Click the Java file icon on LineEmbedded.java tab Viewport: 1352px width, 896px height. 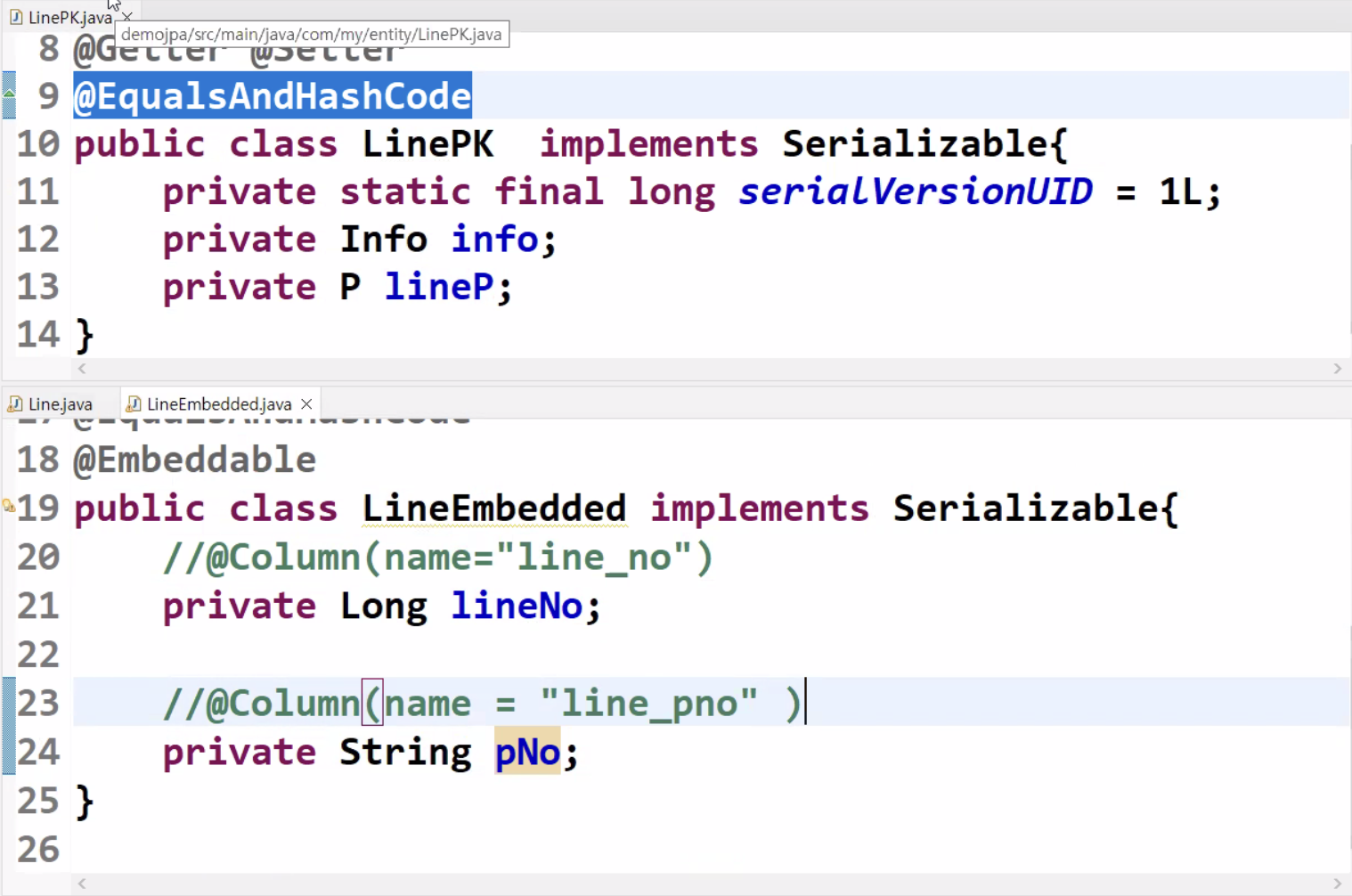[x=134, y=403]
